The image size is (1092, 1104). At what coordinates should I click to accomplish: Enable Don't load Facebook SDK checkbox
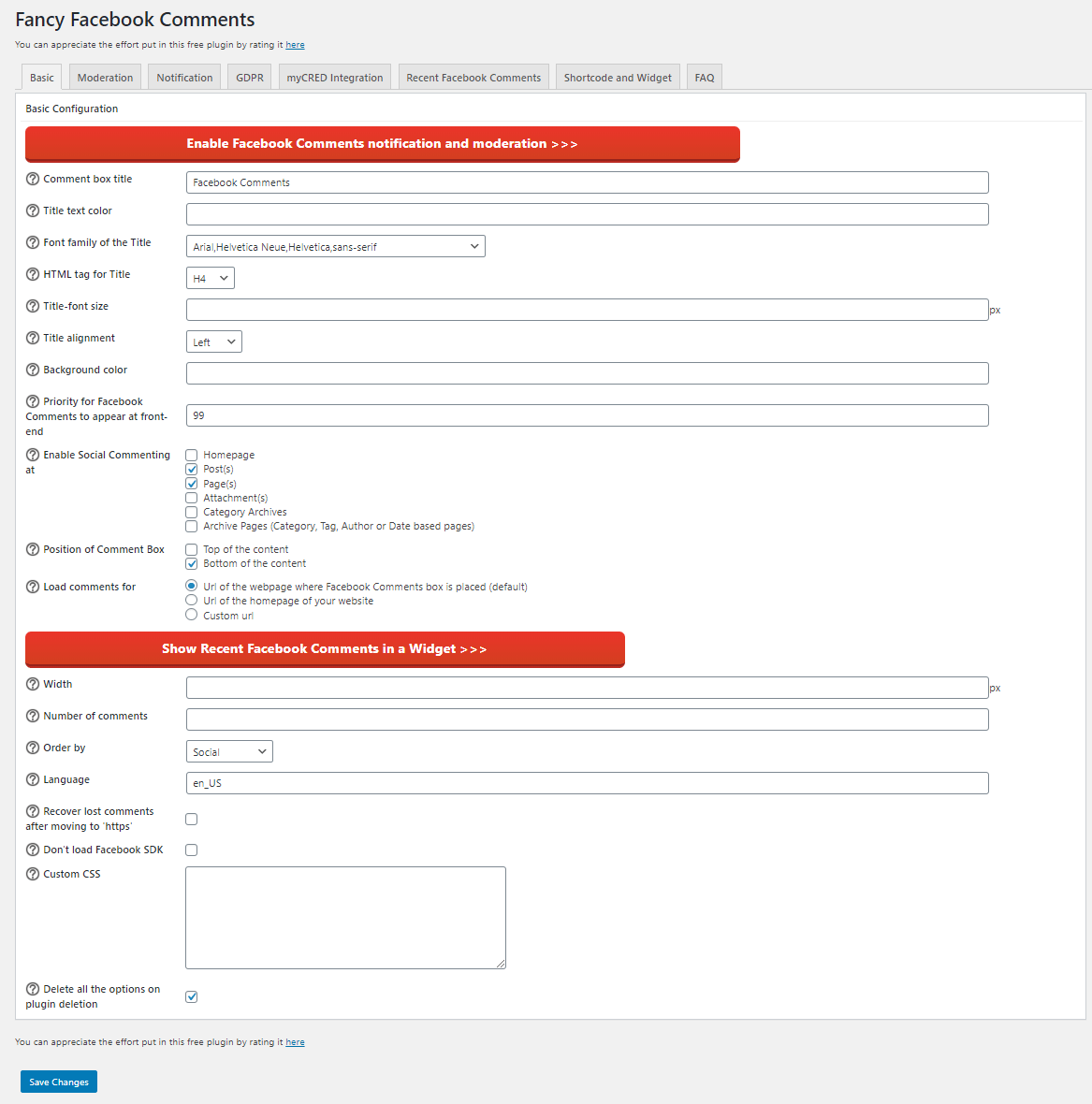[x=192, y=850]
